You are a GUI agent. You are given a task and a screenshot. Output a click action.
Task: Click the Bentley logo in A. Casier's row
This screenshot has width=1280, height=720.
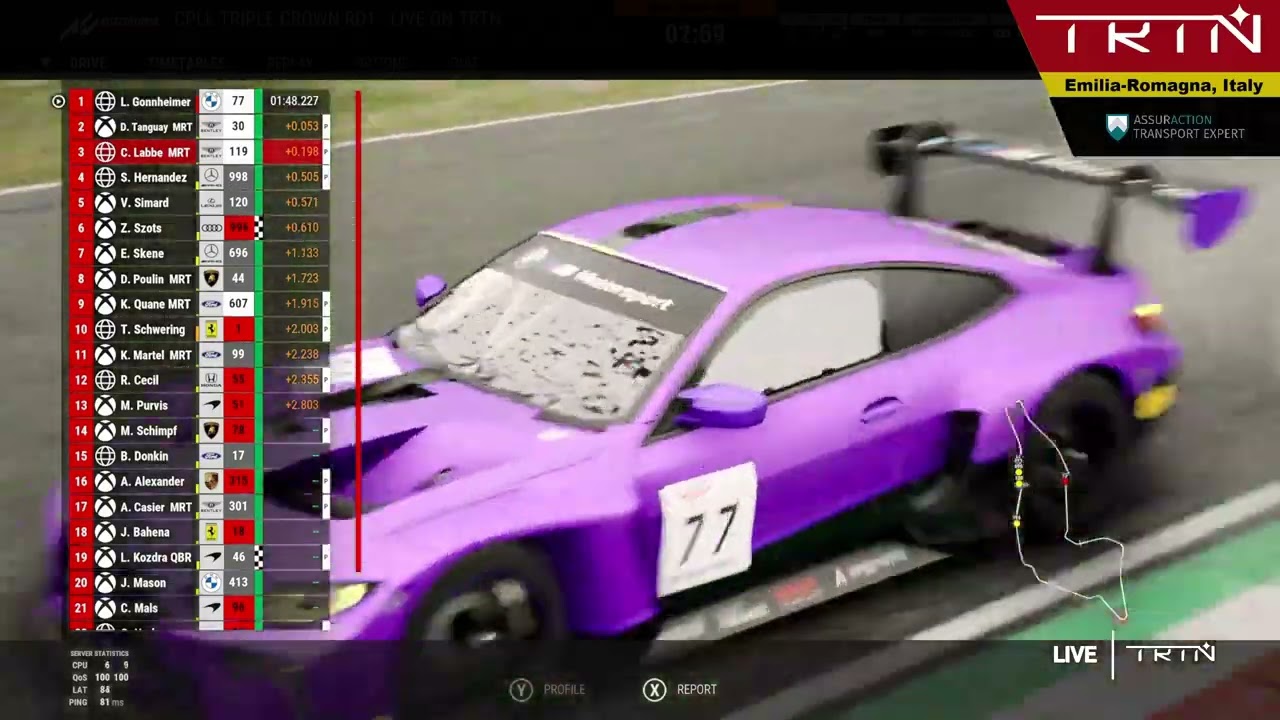tap(211, 507)
